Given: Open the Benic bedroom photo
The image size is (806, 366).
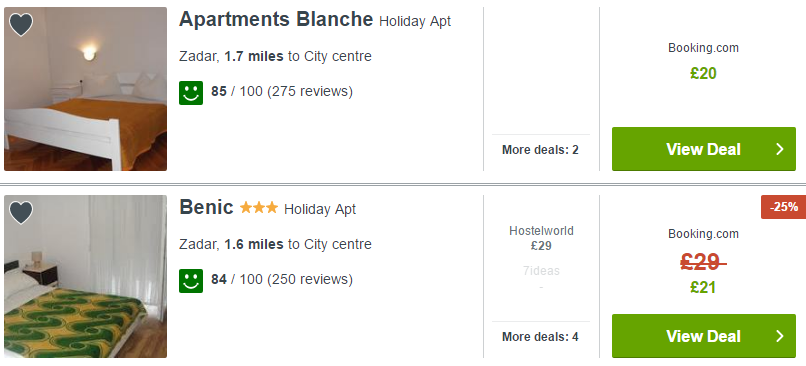Looking at the screenshot, I should point(85,276).
